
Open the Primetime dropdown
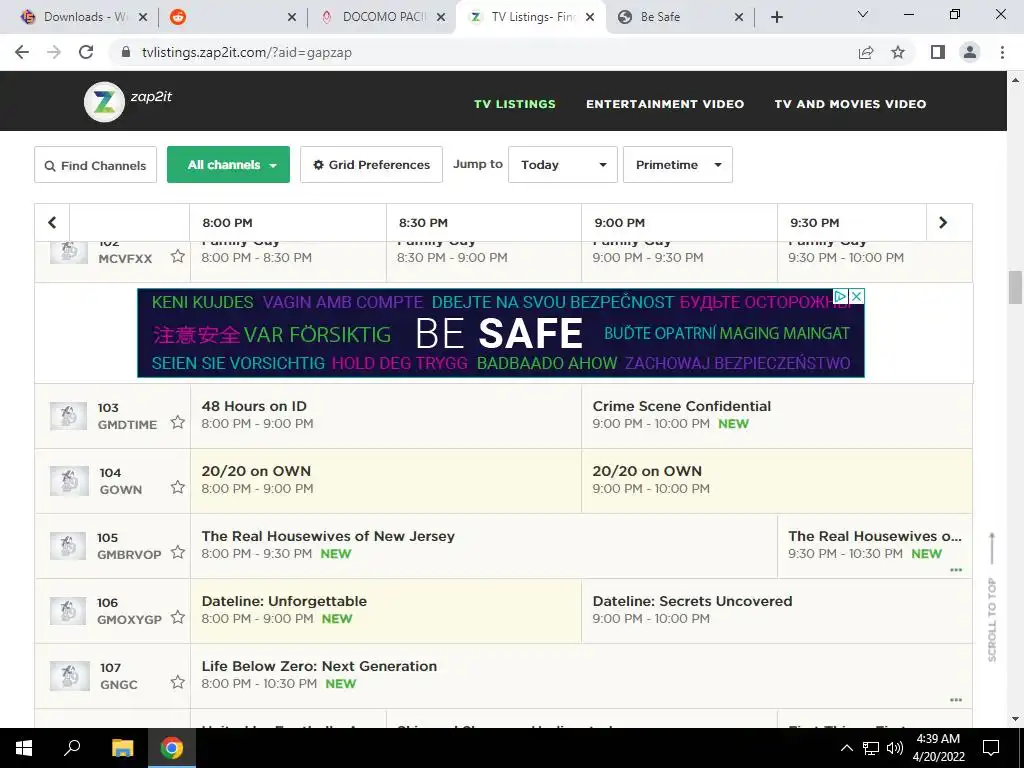click(x=677, y=165)
